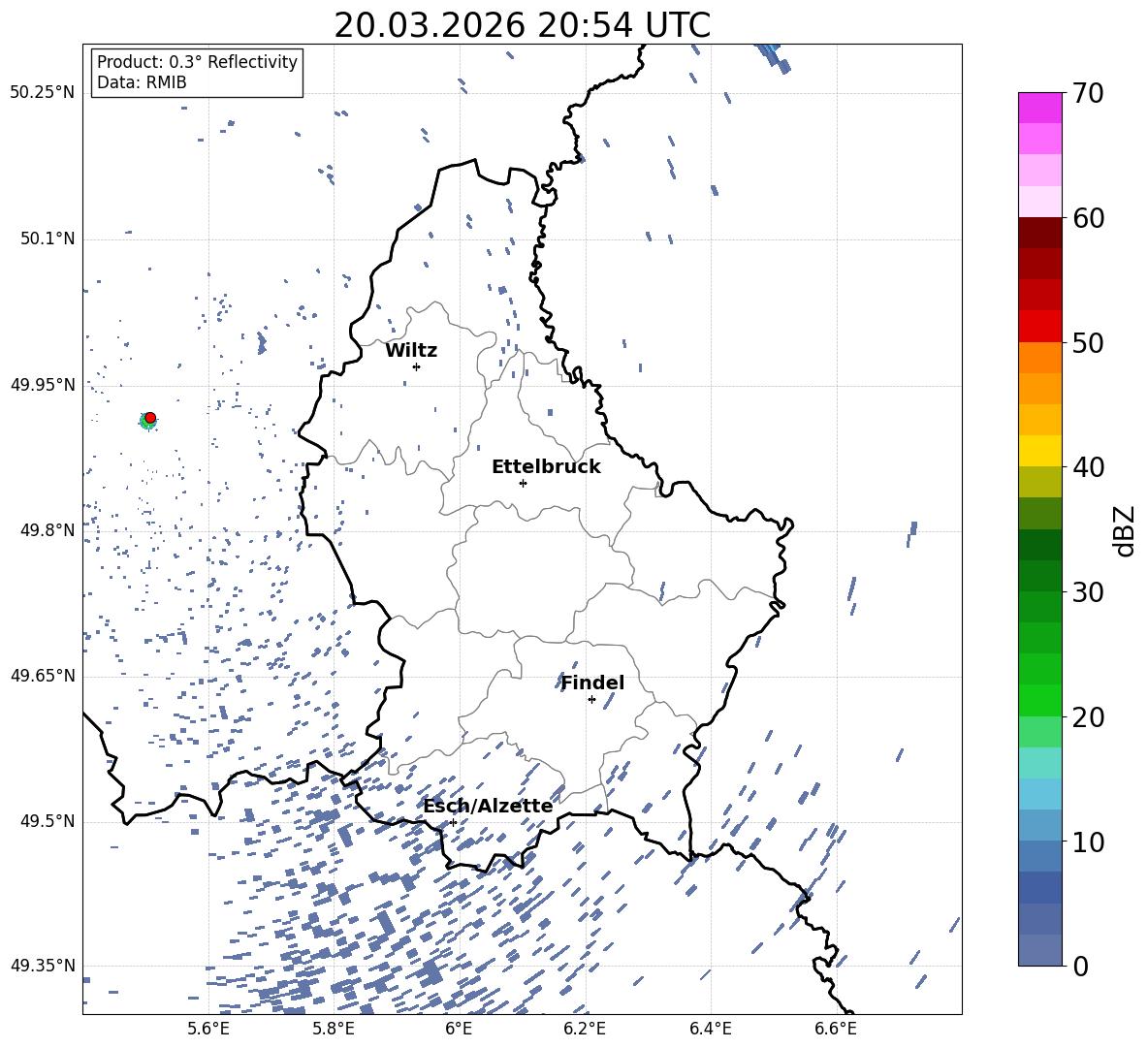Click the red radar site marker dot
The width and height of the screenshot is (1148, 1048).
click(x=150, y=418)
